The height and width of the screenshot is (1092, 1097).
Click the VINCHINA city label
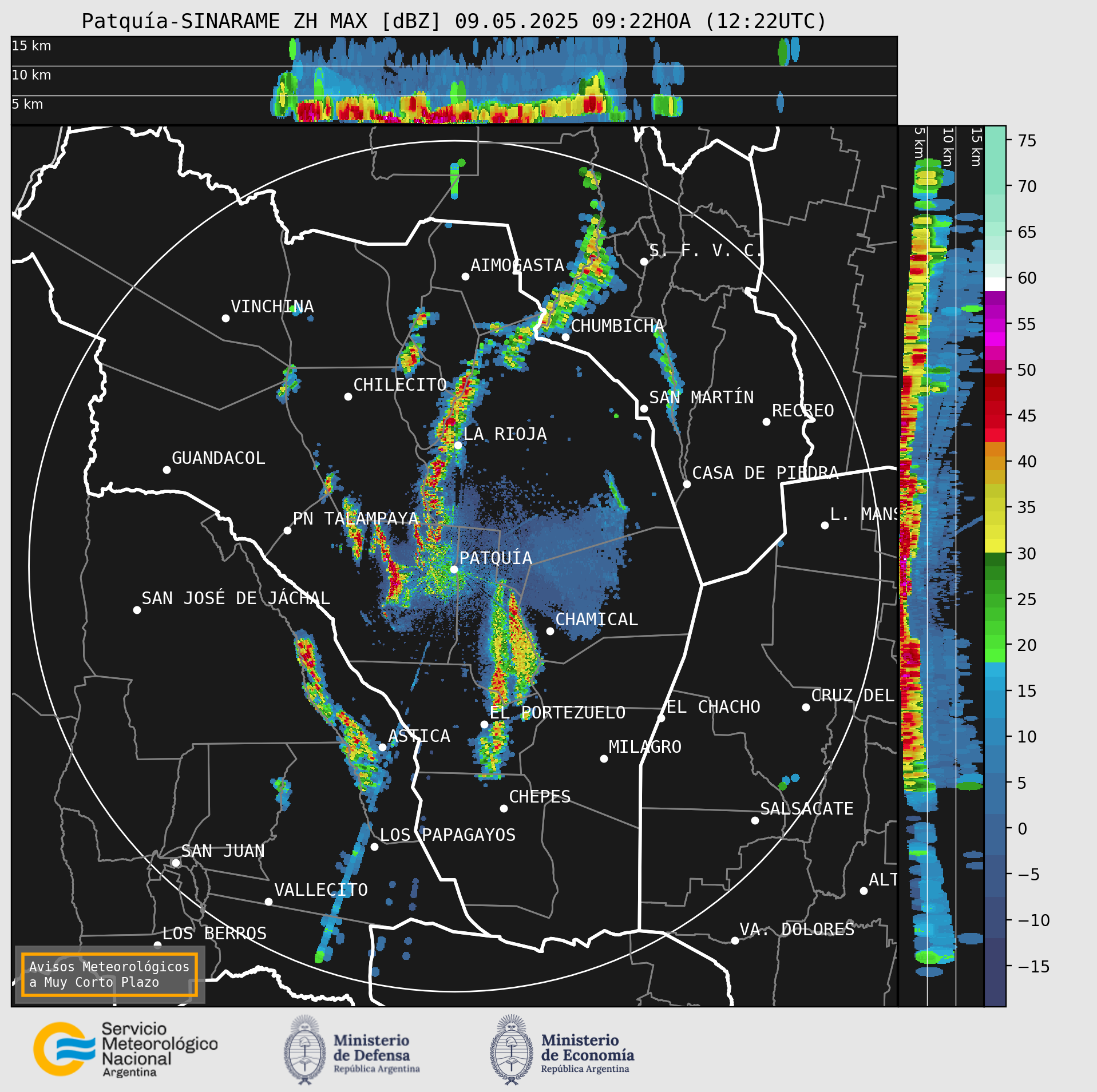click(272, 306)
